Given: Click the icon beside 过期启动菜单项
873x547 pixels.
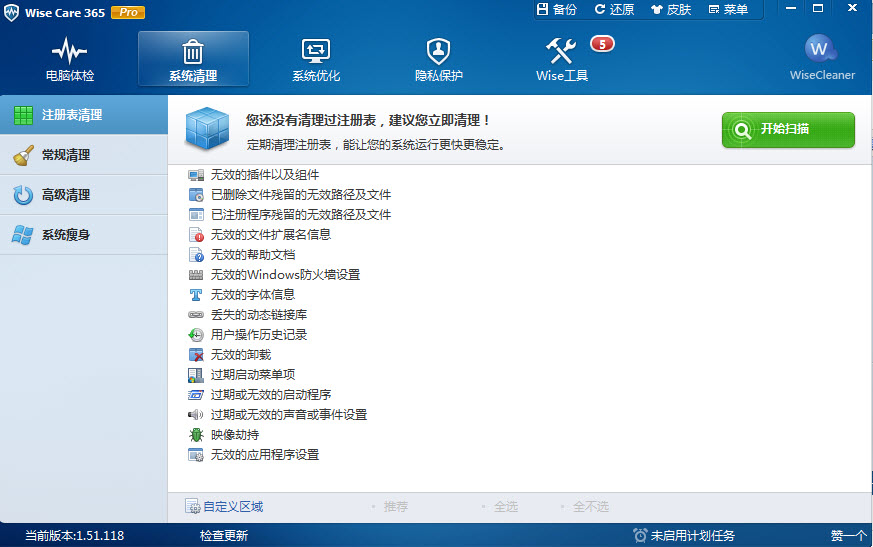Looking at the screenshot, I should coord(196,375).
